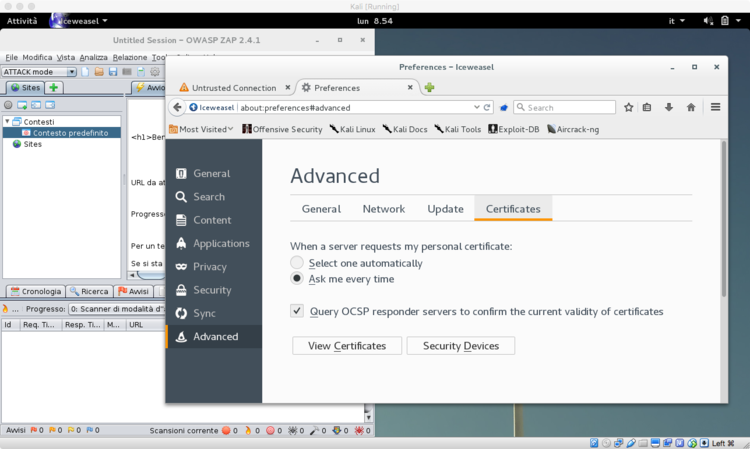The height and width of the screenshot is (449, 750).
Task: Open a new tab with plus icon
Action: [x=429, y=87]
